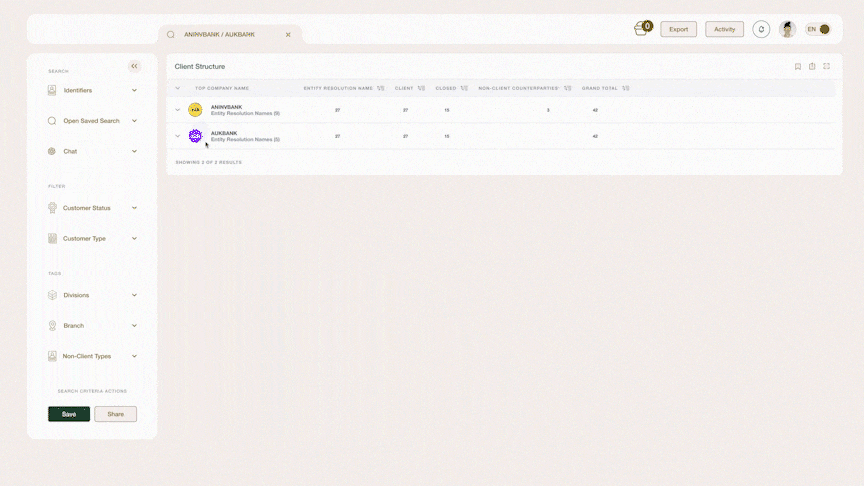Expand the Chat section
The width and height of the screenshot is (864, 486).
(x=134, y=151)
